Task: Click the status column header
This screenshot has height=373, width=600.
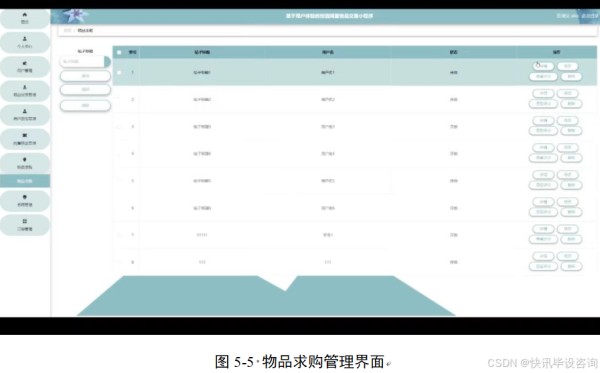Action: tap(453, 52)
